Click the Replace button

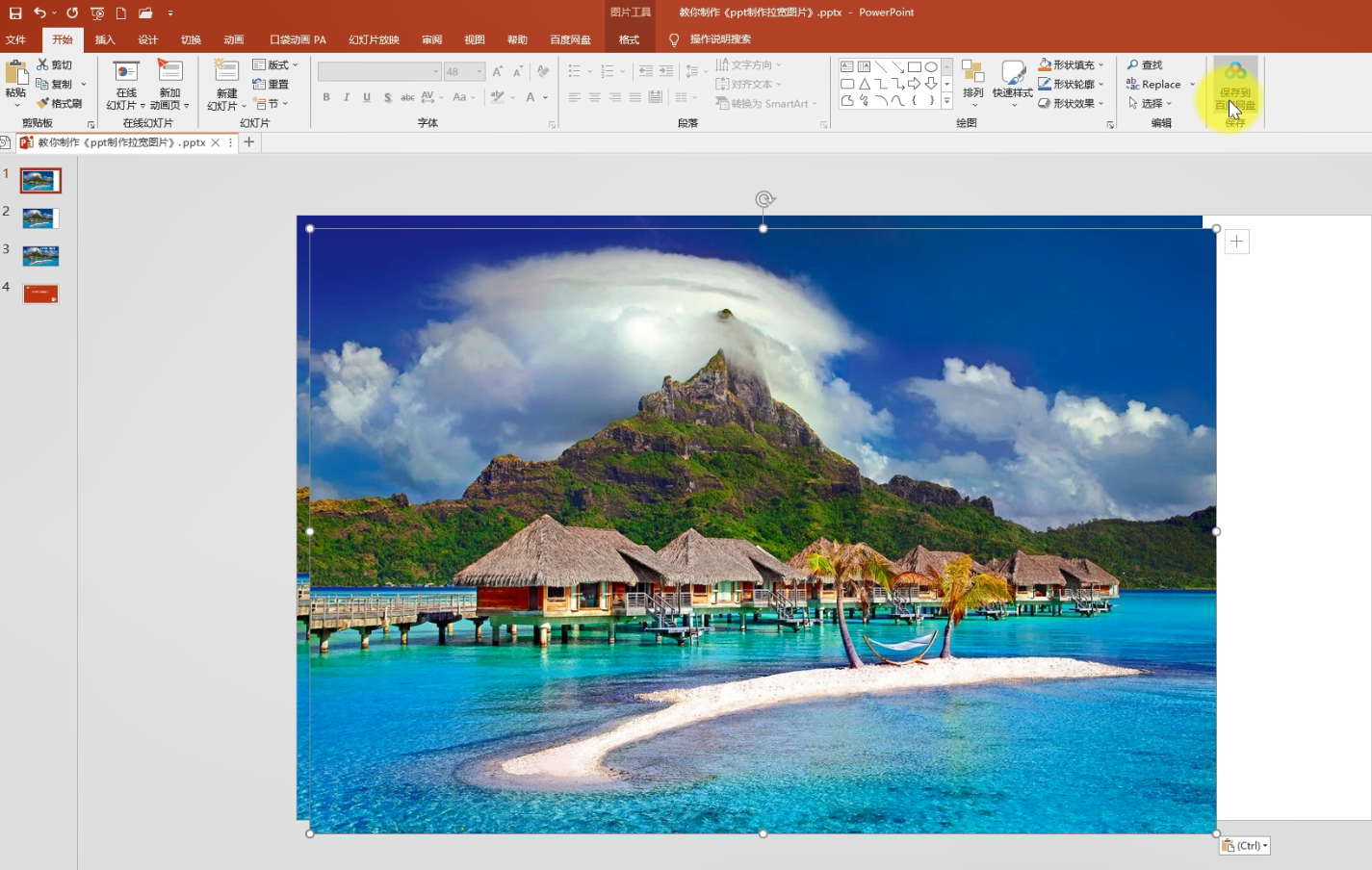point(1154,84)
